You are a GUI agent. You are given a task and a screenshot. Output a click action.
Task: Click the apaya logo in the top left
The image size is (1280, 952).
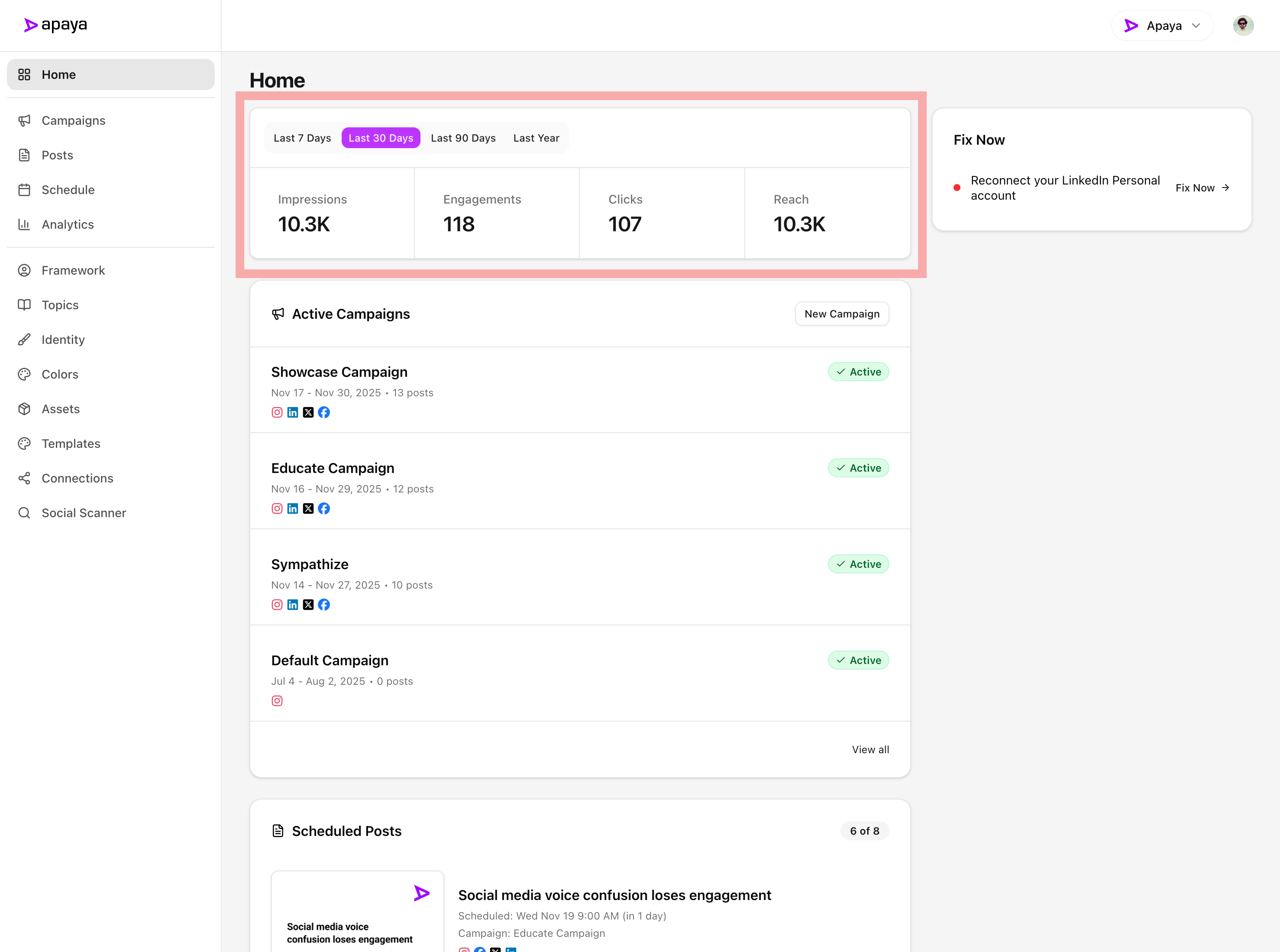[55, 25]
